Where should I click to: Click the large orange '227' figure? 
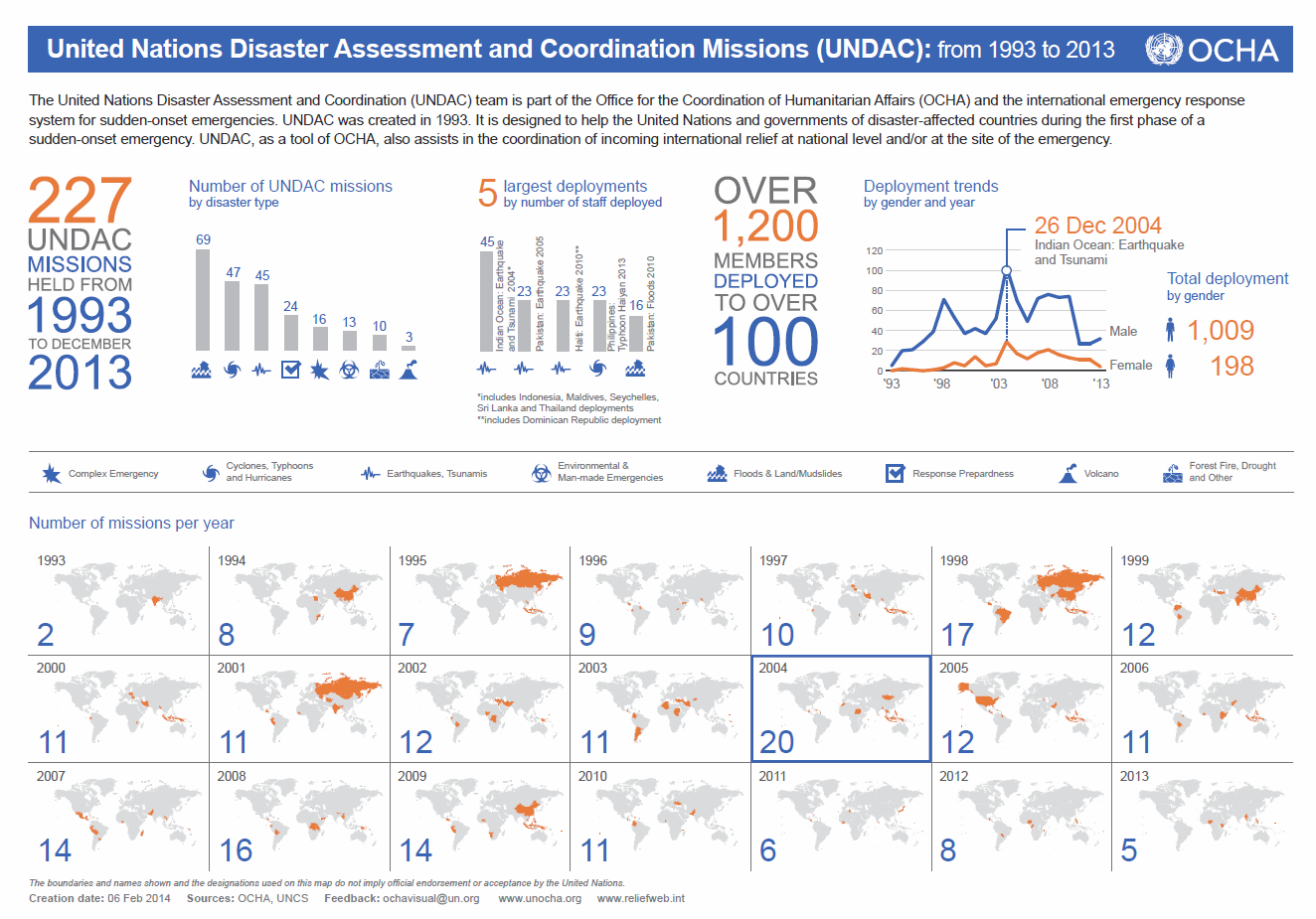point(80,200)
